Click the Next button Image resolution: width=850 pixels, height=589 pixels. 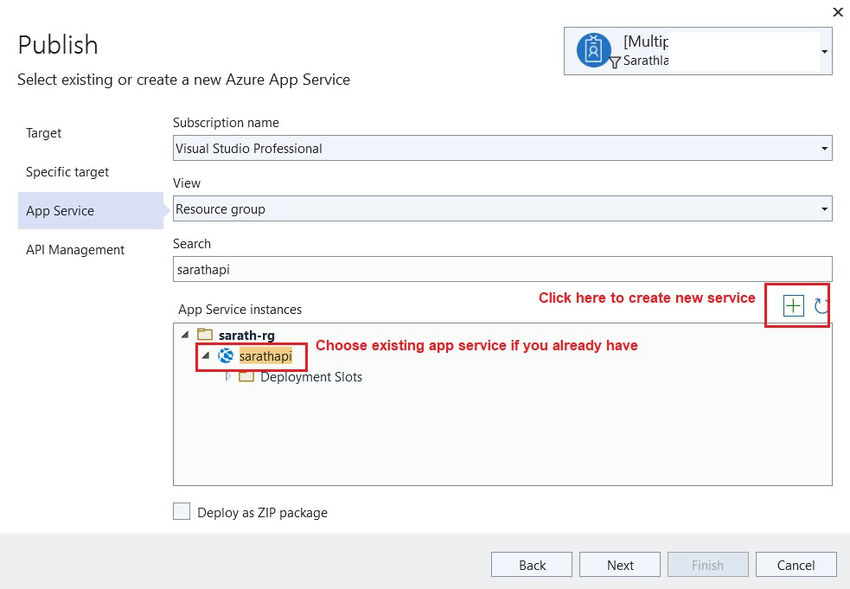click(619, 564)
